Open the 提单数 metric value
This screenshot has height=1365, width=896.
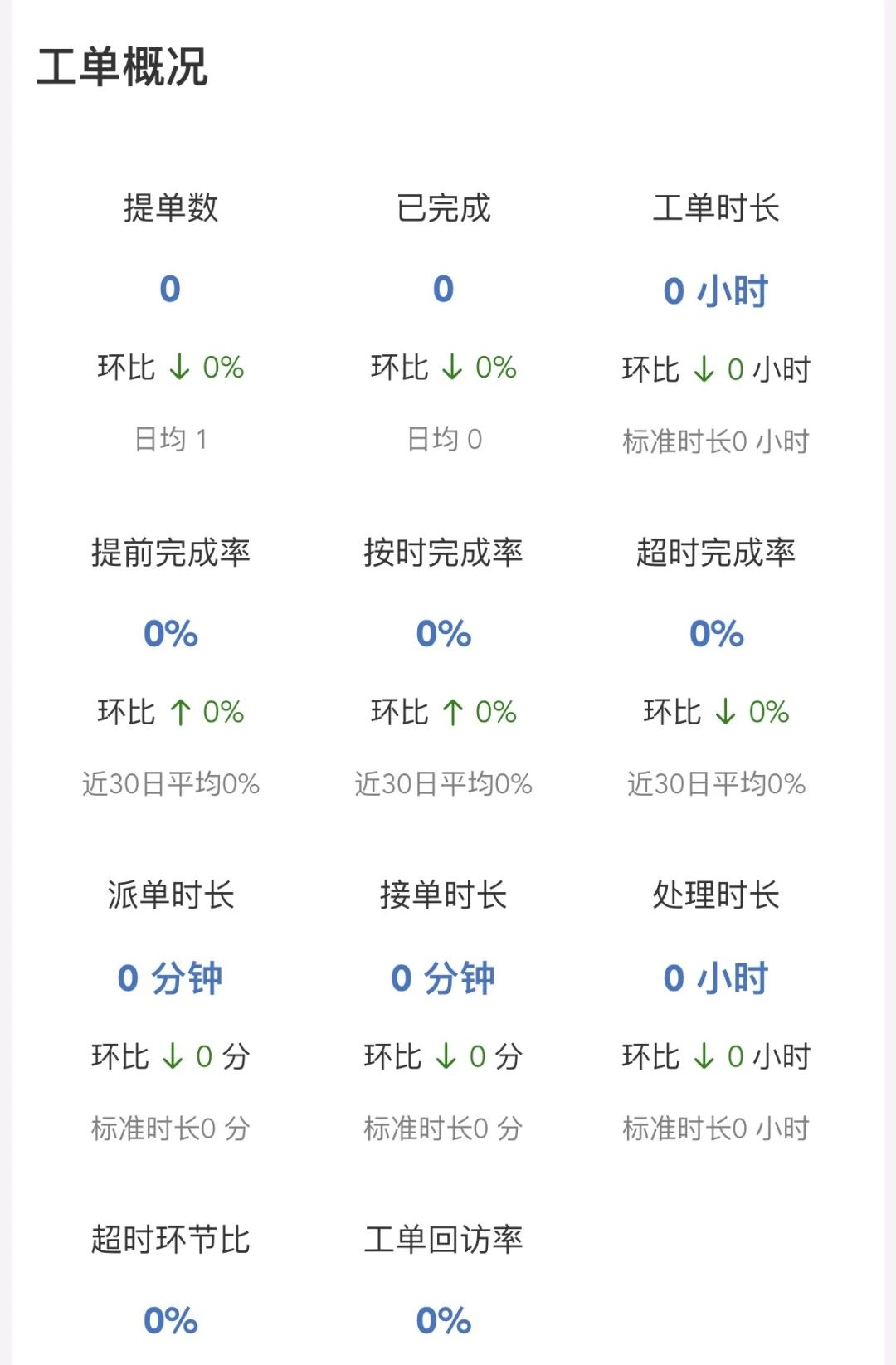coord(170,290)
